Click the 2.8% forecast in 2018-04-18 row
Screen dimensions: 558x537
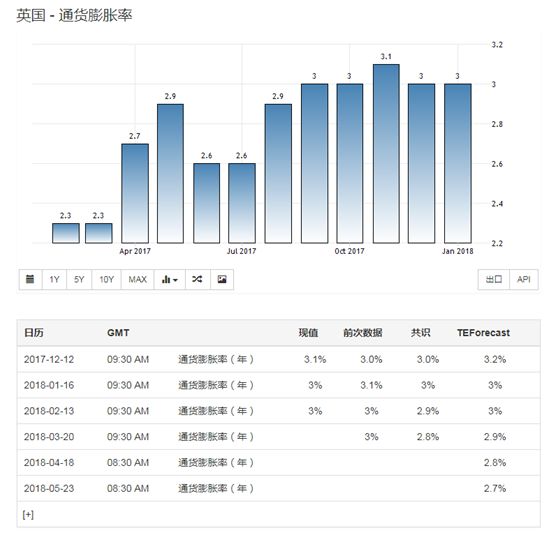(495, 463)
